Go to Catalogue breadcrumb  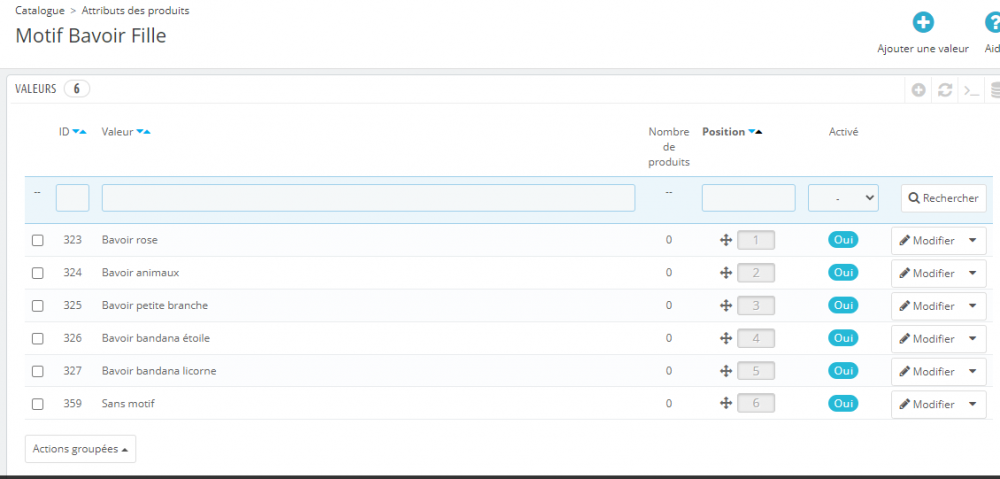click(x=40, y=10)
